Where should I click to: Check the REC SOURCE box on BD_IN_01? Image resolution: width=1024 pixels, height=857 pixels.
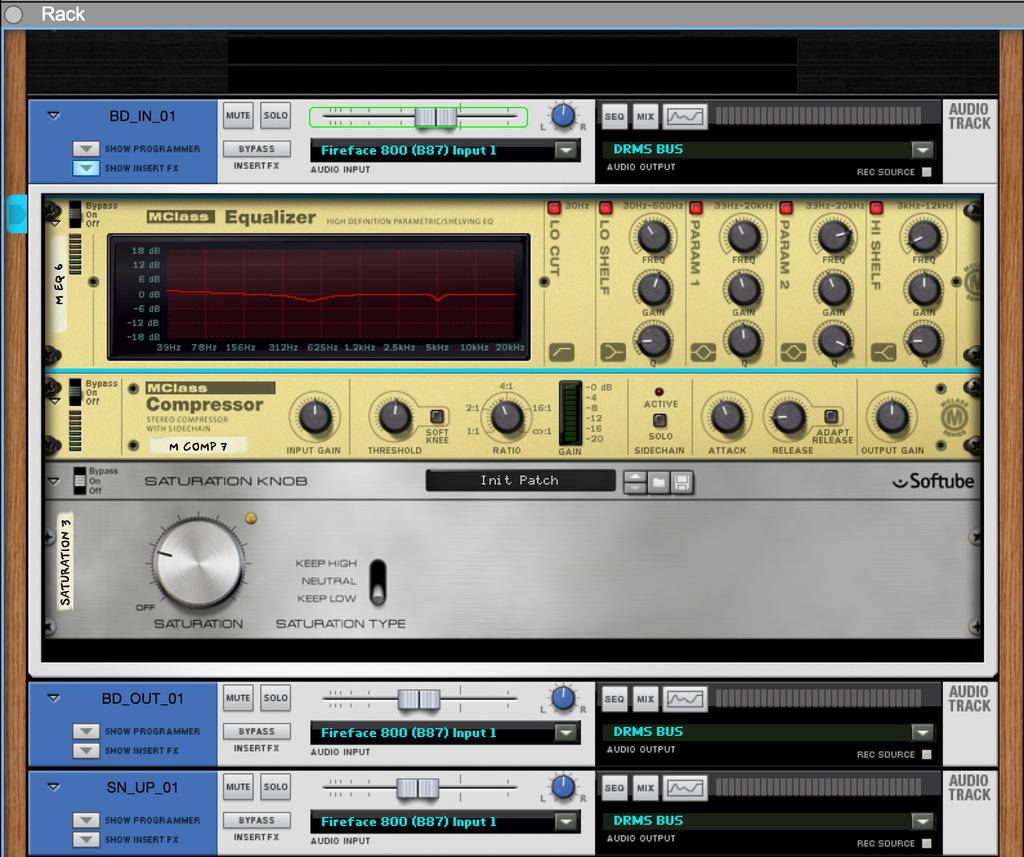(x=926, y=172)
